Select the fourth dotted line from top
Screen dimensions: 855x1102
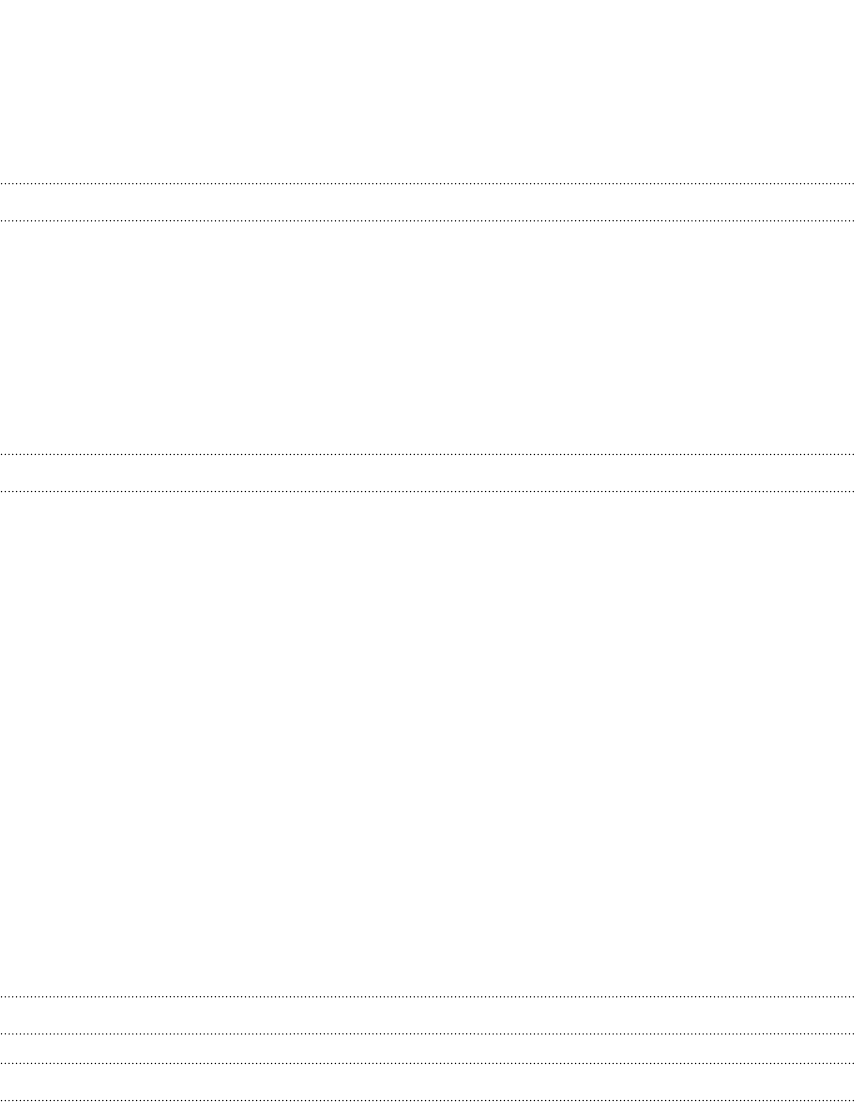427,491
